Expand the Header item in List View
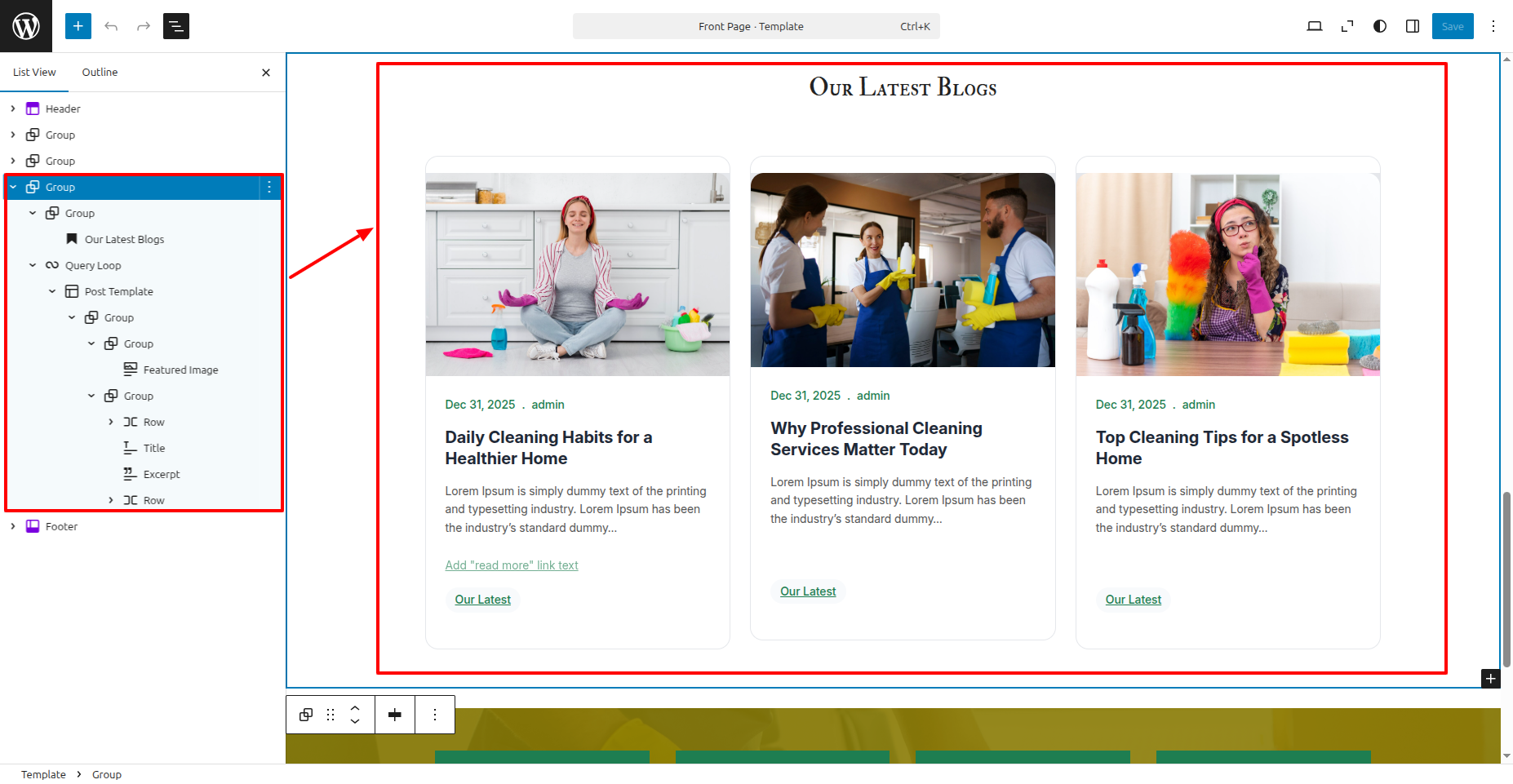Image resolution: width=1513 pixels, height=784 pixels. click(13, 109)
